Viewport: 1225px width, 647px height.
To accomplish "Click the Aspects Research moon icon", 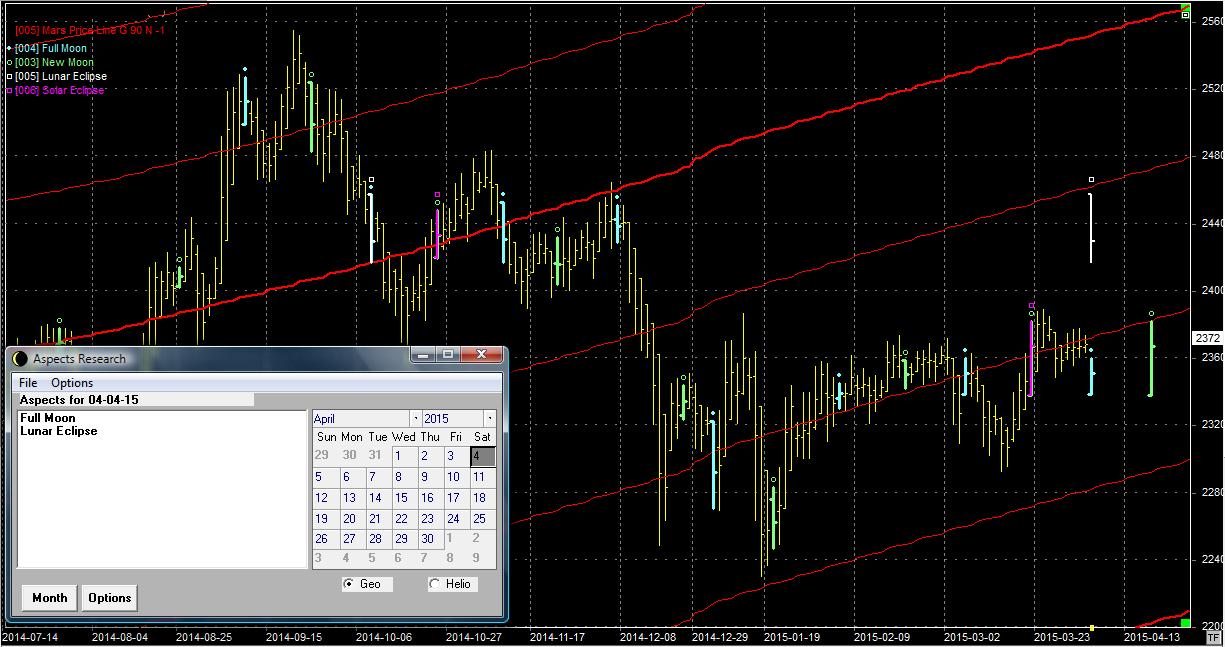I will [20, 358].
